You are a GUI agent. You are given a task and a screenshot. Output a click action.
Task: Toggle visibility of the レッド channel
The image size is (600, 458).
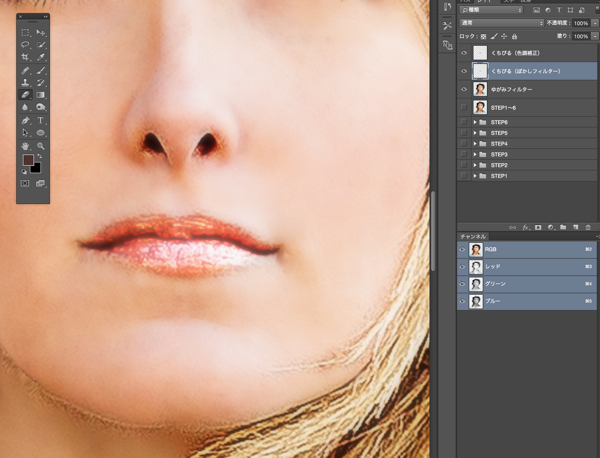462,267
